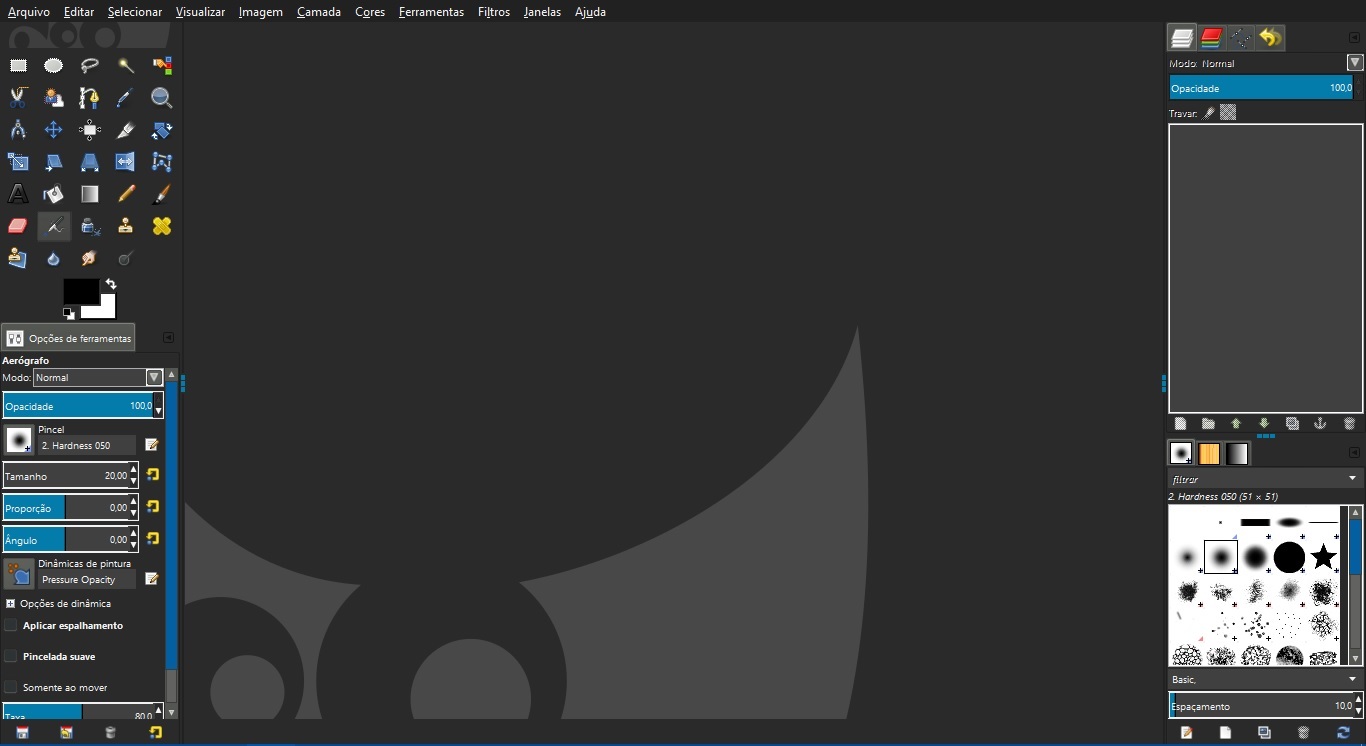Viewport: 1366px width, 746px height.
Task: Choose the Bucket Fill tool
Action: [54, 194]
